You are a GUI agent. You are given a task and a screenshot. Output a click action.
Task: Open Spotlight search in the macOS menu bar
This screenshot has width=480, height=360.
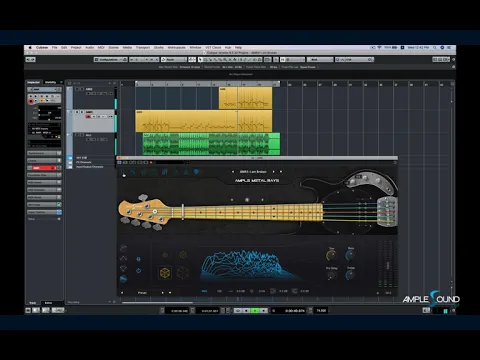coord(435,48)
